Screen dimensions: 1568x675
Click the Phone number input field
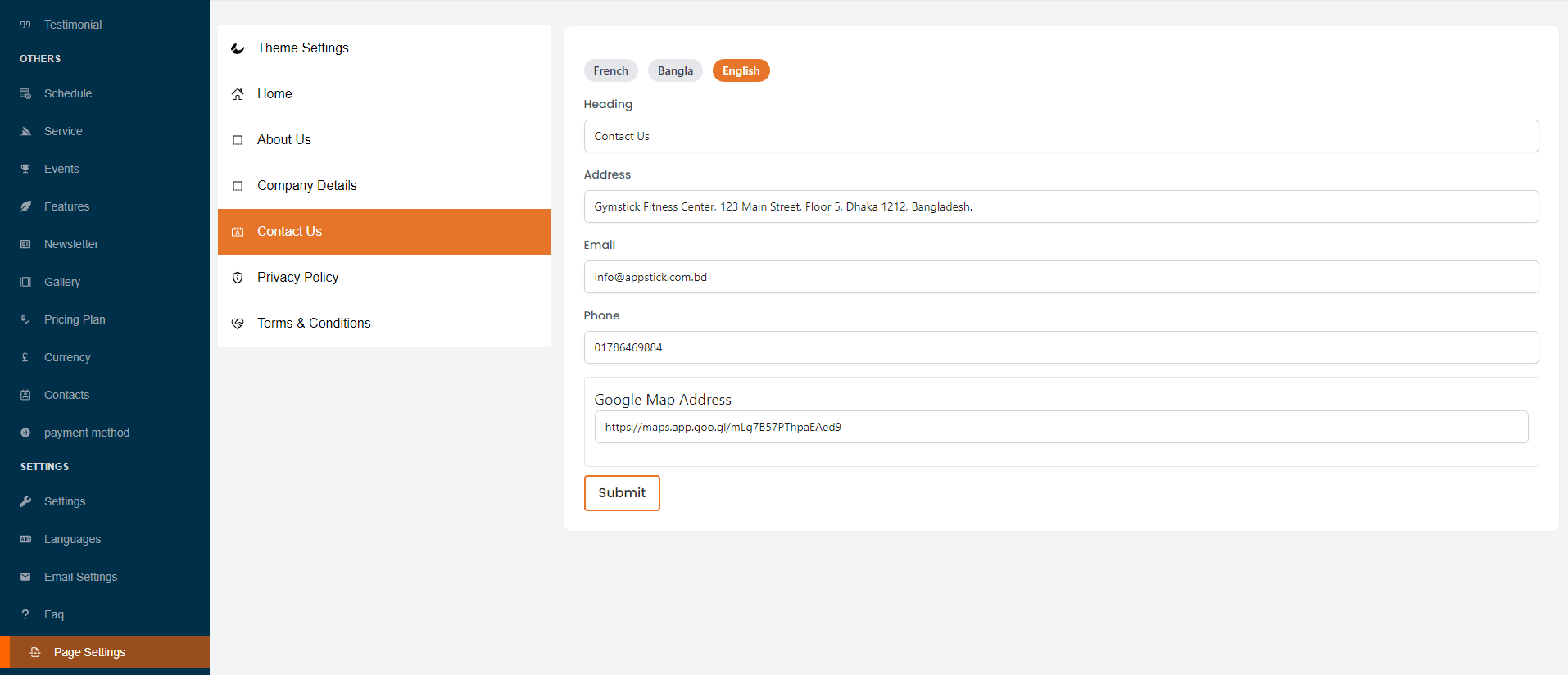click(1061, 347)
